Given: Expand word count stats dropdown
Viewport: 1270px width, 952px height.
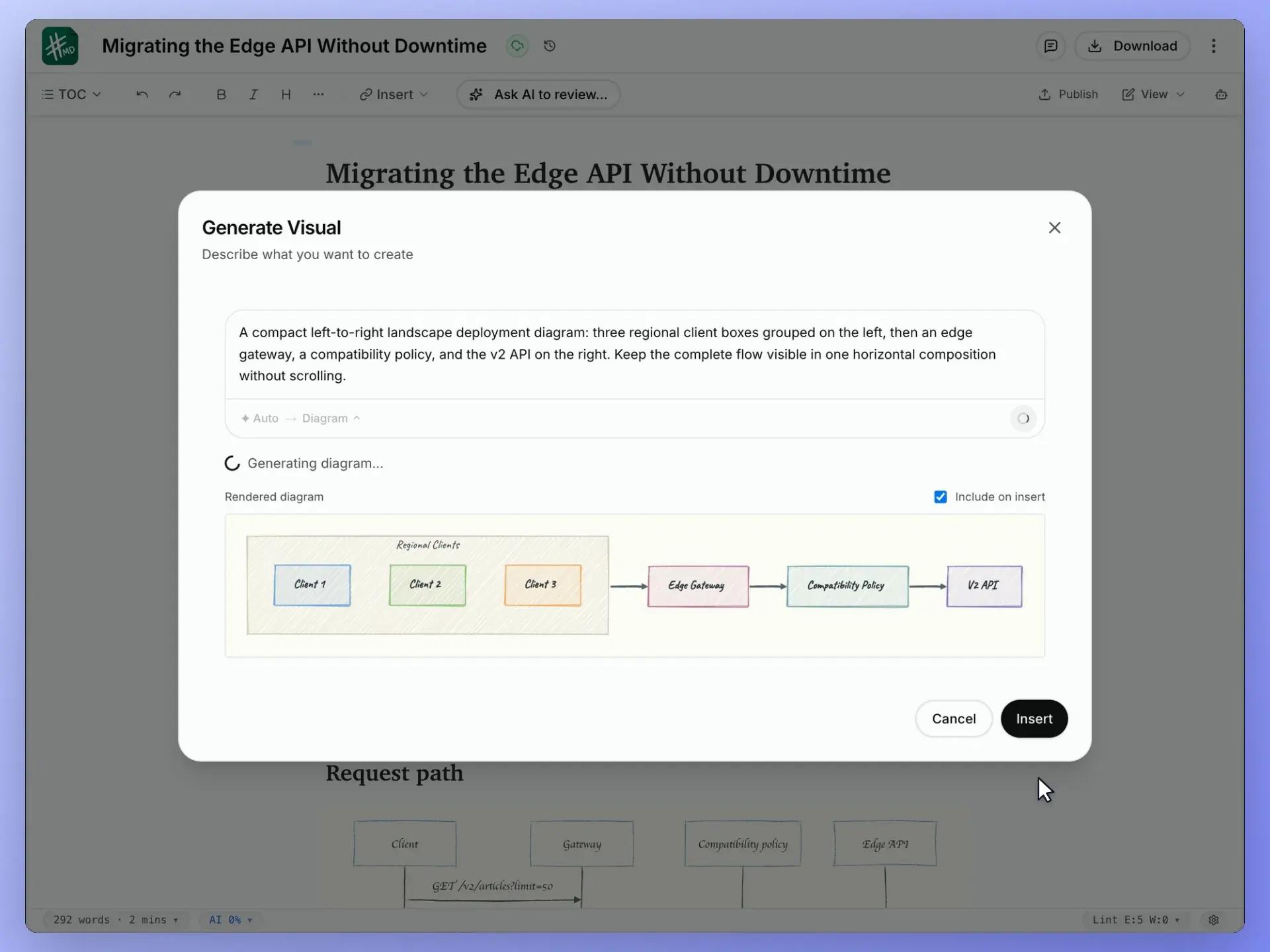Looking at the screenshot, I should tap(116, 920).
